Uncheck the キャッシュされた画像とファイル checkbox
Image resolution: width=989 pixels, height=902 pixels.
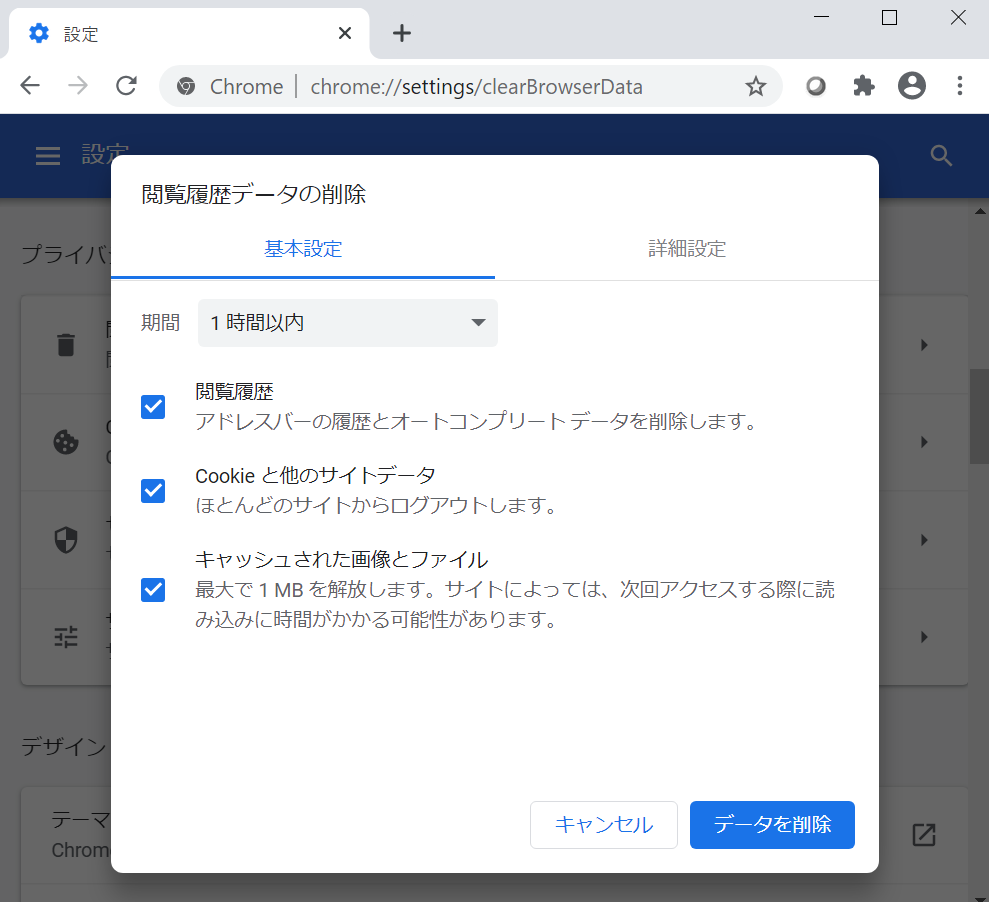point(153,590)
